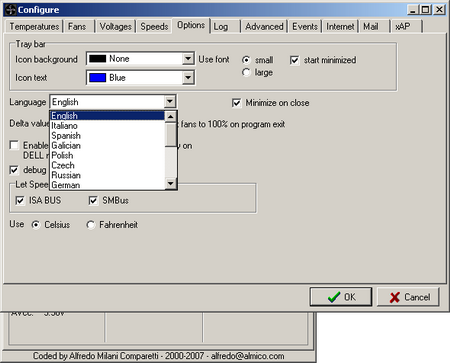Toggle Minimize on close checkbox
Image resolution: width=450 pixels, height=363 pixels.
pyautogui.click(x=236, y=103)
